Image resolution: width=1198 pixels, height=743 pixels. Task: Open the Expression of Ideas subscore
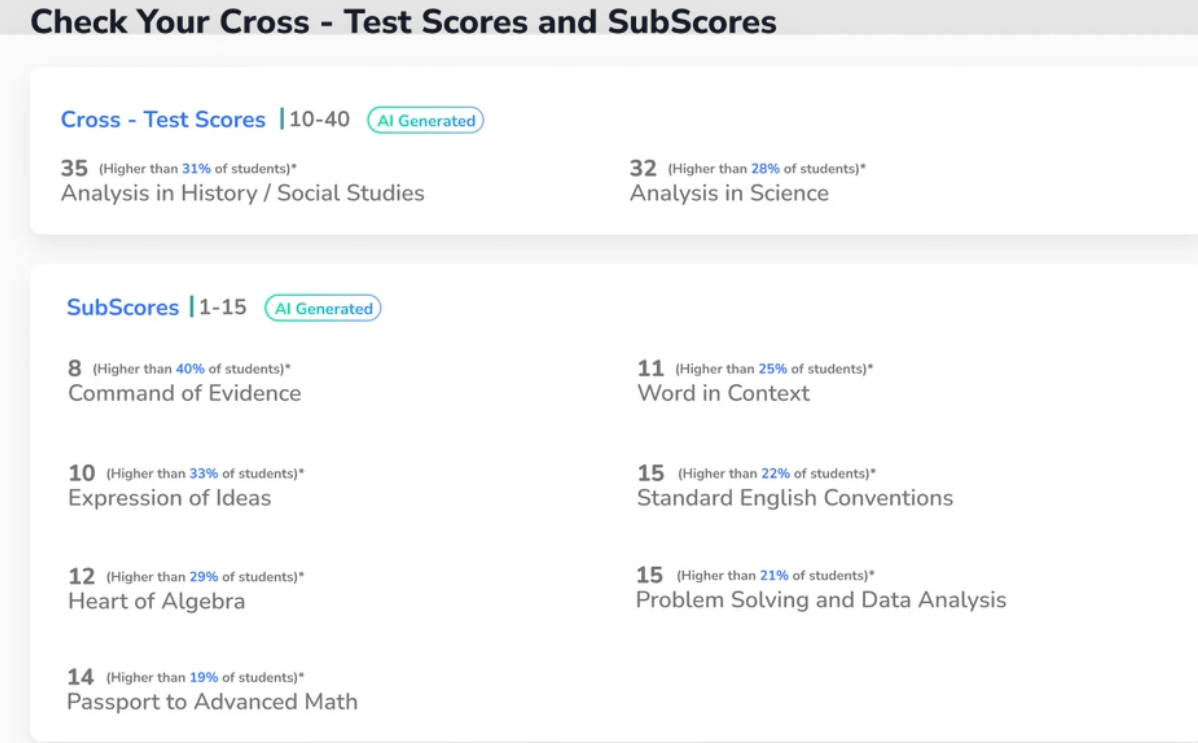[x=169, y=498]
